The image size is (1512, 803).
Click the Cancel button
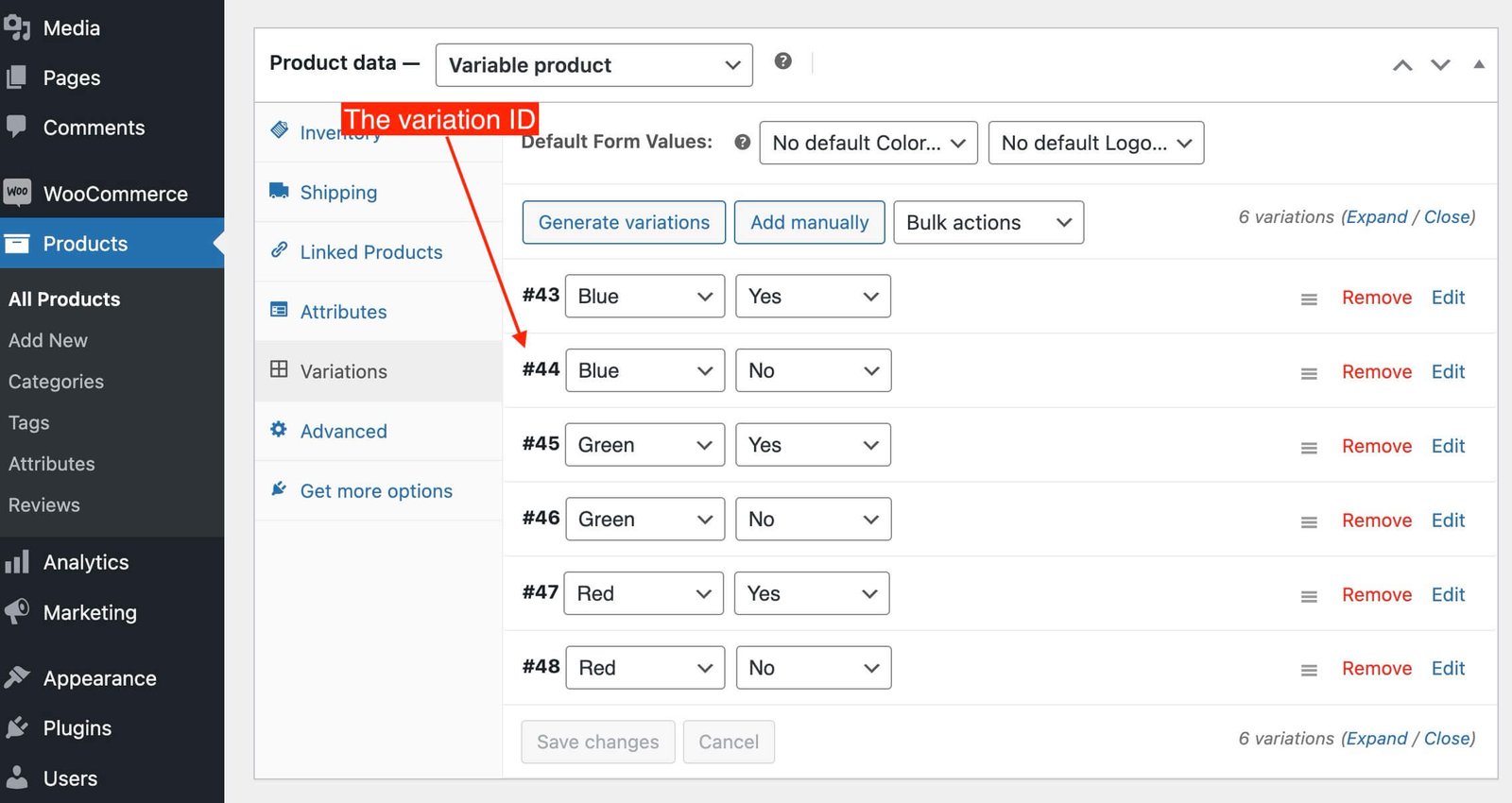(729, 743)
